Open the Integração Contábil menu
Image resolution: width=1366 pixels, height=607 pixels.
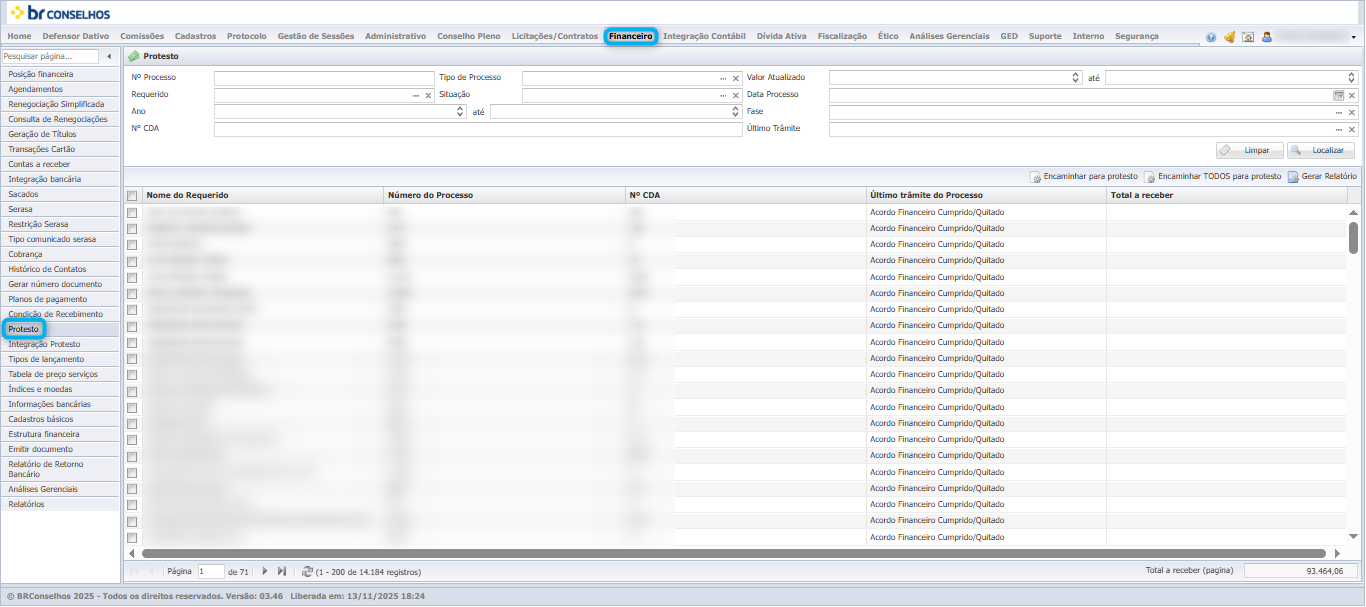704,36
